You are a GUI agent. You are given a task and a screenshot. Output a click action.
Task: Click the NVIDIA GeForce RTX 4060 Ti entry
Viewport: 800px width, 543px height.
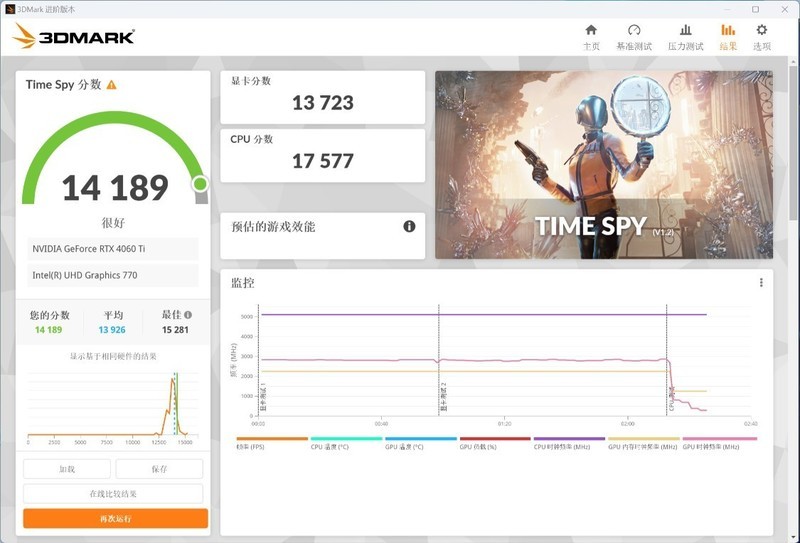tap(113, 249)
